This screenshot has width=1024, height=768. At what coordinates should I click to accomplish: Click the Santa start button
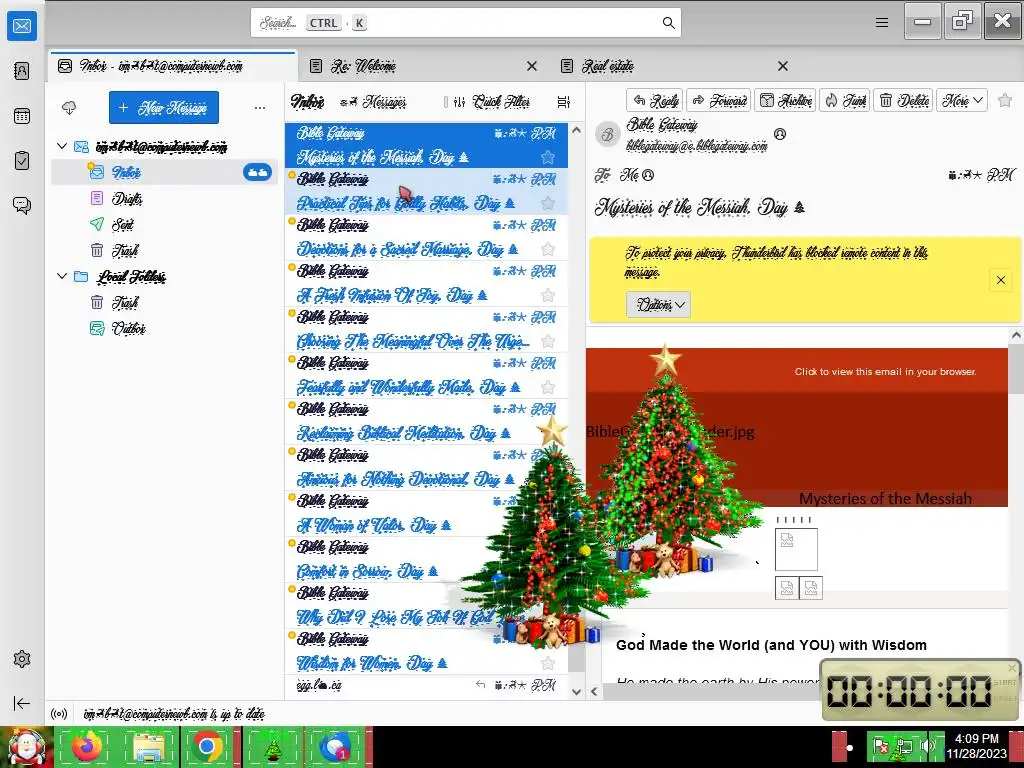(26, 746)
